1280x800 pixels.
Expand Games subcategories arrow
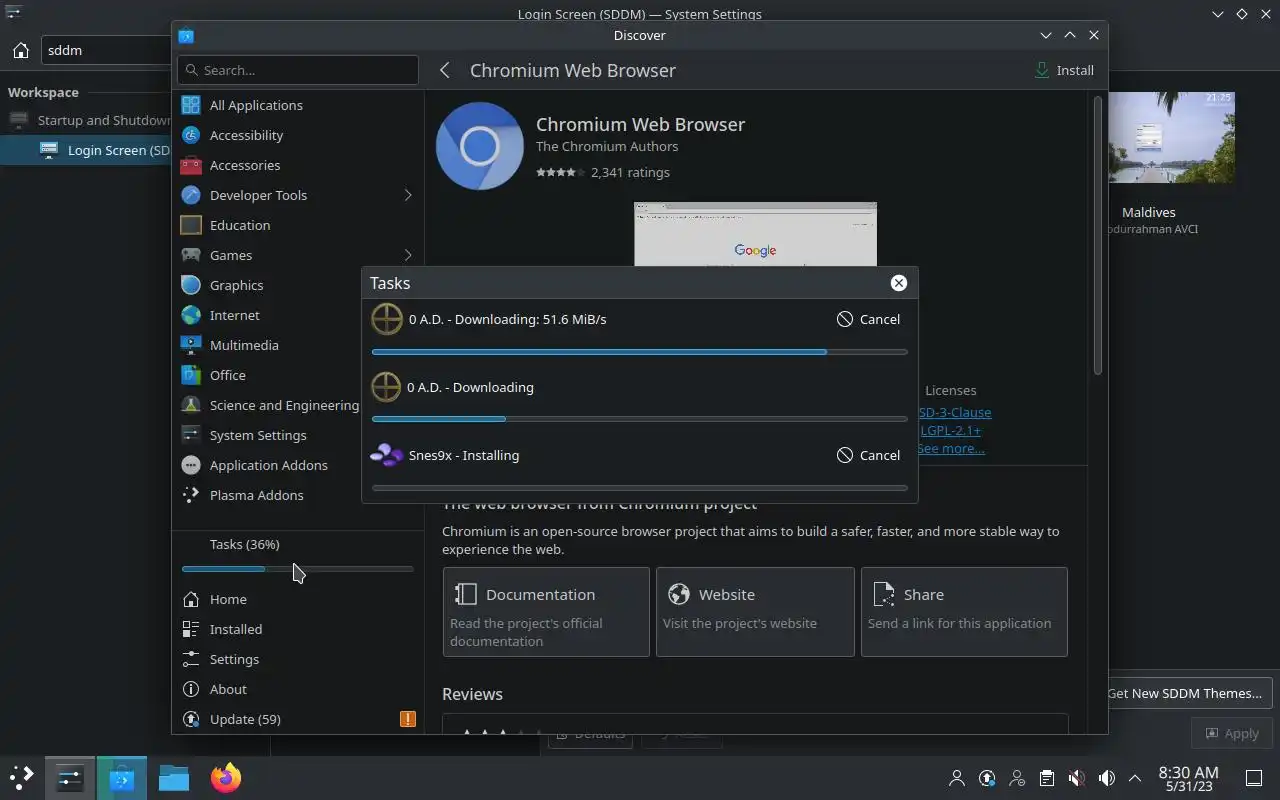click(x=408, y=255)
